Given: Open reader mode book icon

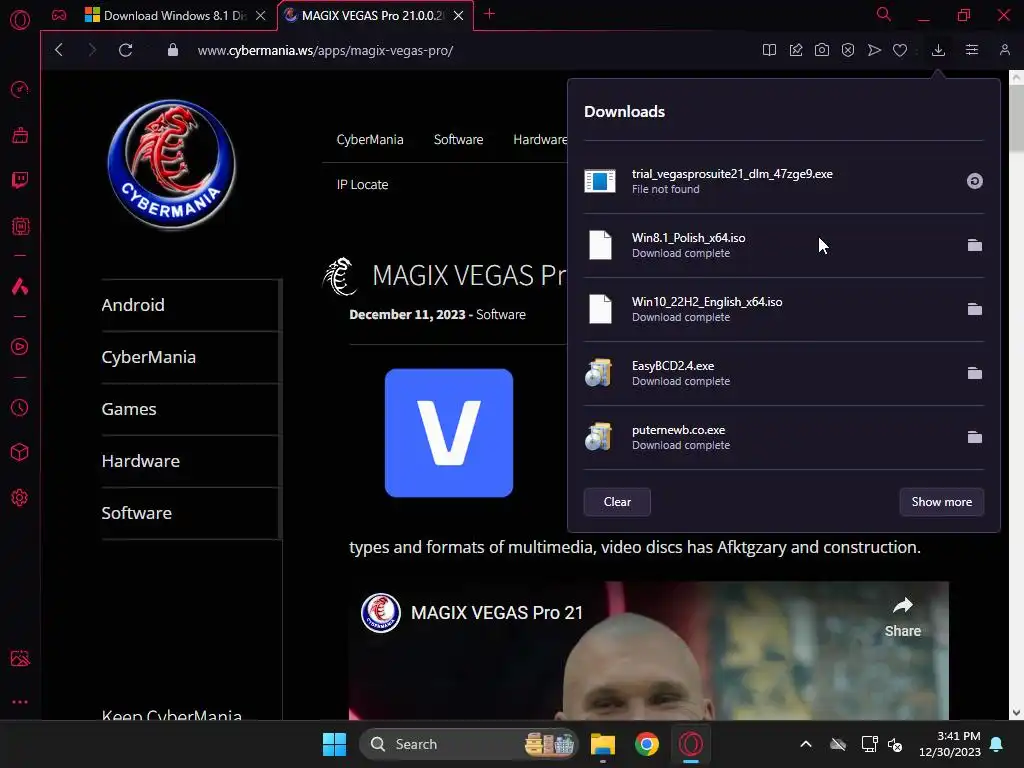Looking at the screenshot, I should pyautogui.click(x=769, y=50).
